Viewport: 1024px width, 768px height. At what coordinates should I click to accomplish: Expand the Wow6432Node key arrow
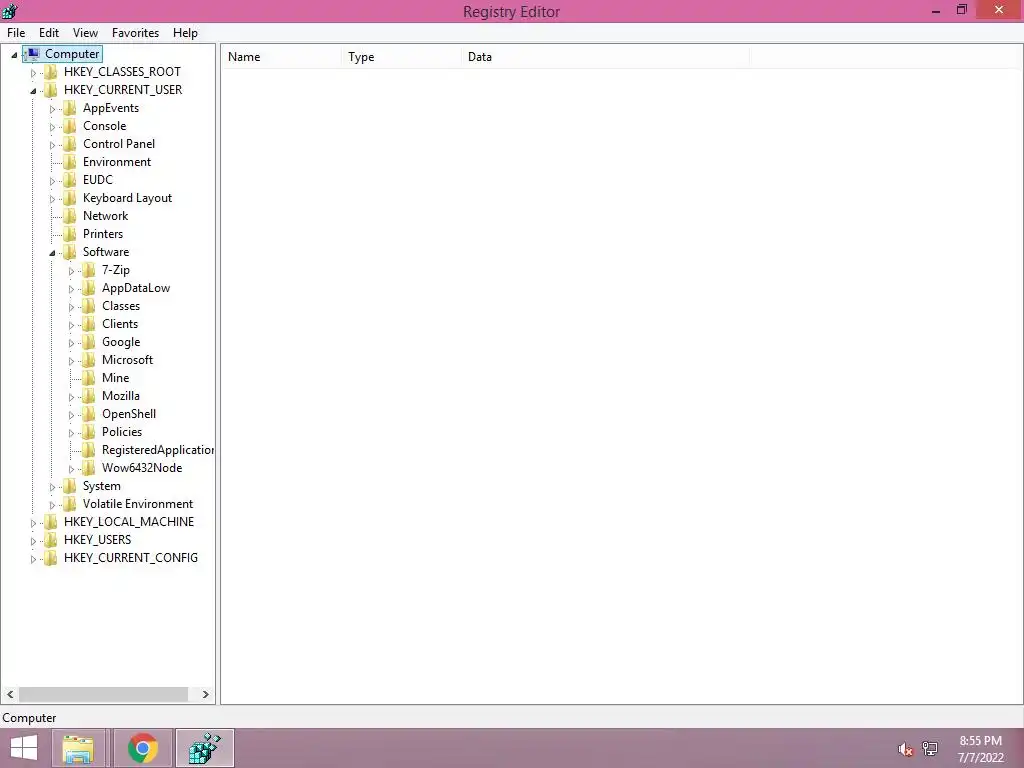coord(71,469)
